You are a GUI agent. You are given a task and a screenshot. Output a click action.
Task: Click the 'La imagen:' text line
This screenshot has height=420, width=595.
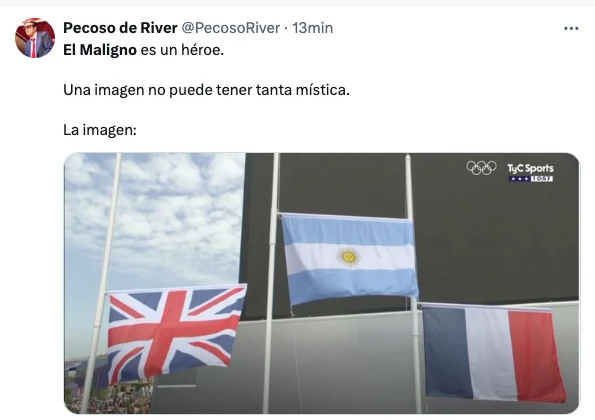100,130
